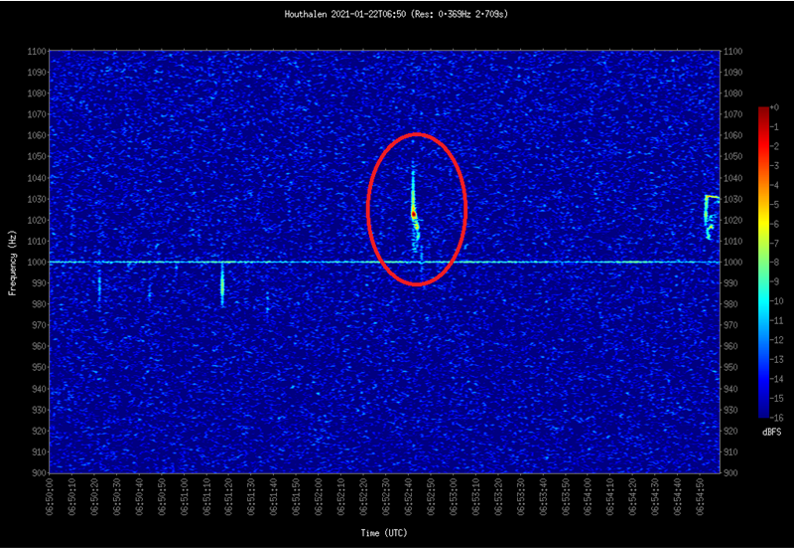Click the 06:50:00 time tick label
This screenshot has width=794, height=548.
(50, 497)
